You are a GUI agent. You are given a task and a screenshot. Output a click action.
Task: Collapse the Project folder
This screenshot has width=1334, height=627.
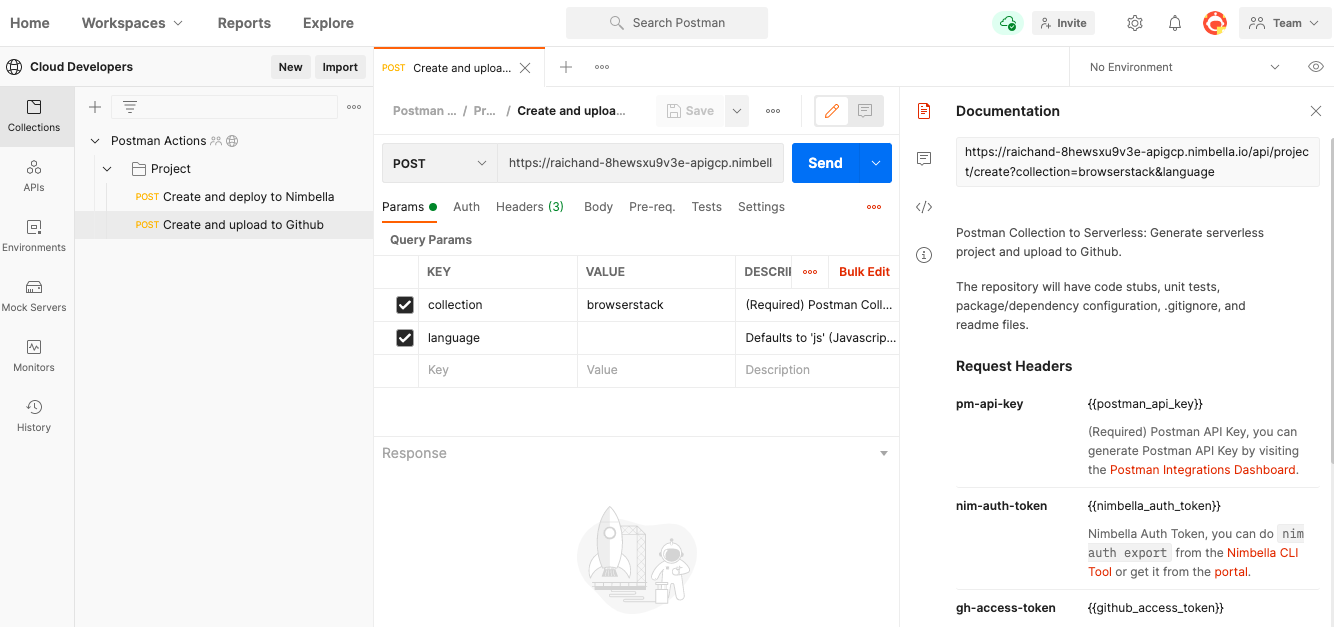pyautogui.click(x=108, y=169)
